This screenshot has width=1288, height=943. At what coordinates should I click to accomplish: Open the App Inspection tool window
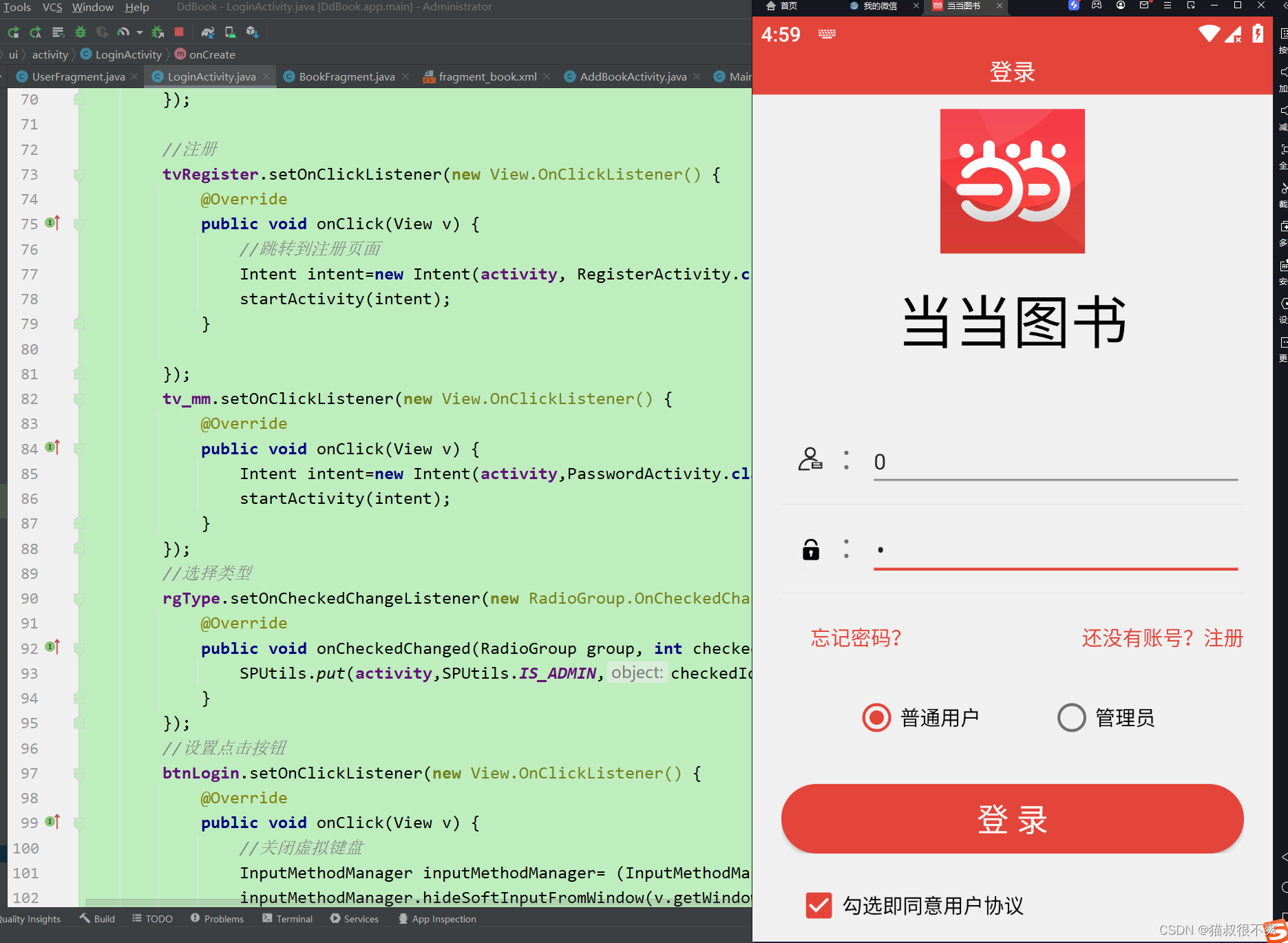[x=437, y=919]
